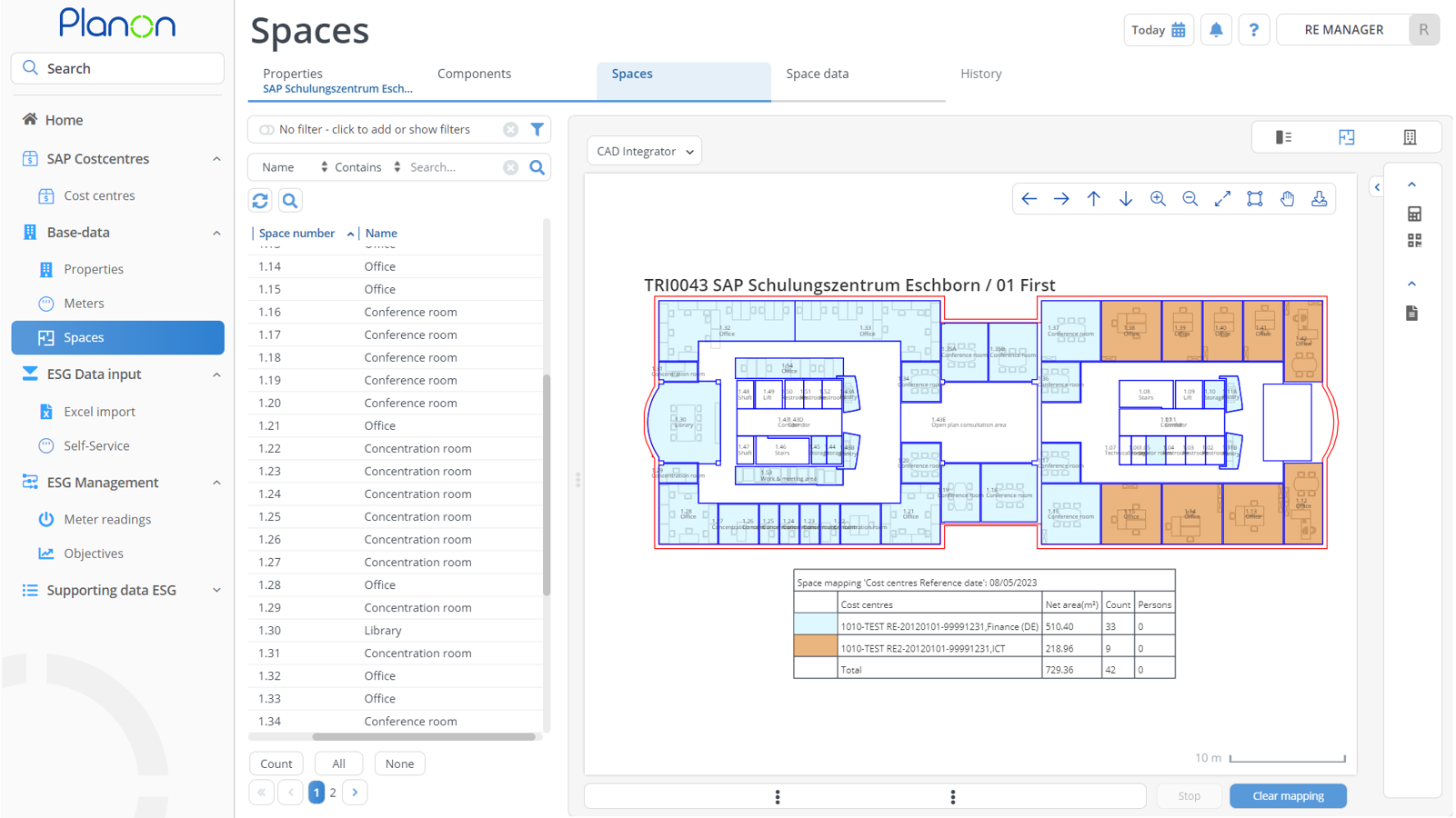Screen dimensions: 1456x818
Task: Open the help question mark
Action: pyautogui.click(x=1253, y=30)
